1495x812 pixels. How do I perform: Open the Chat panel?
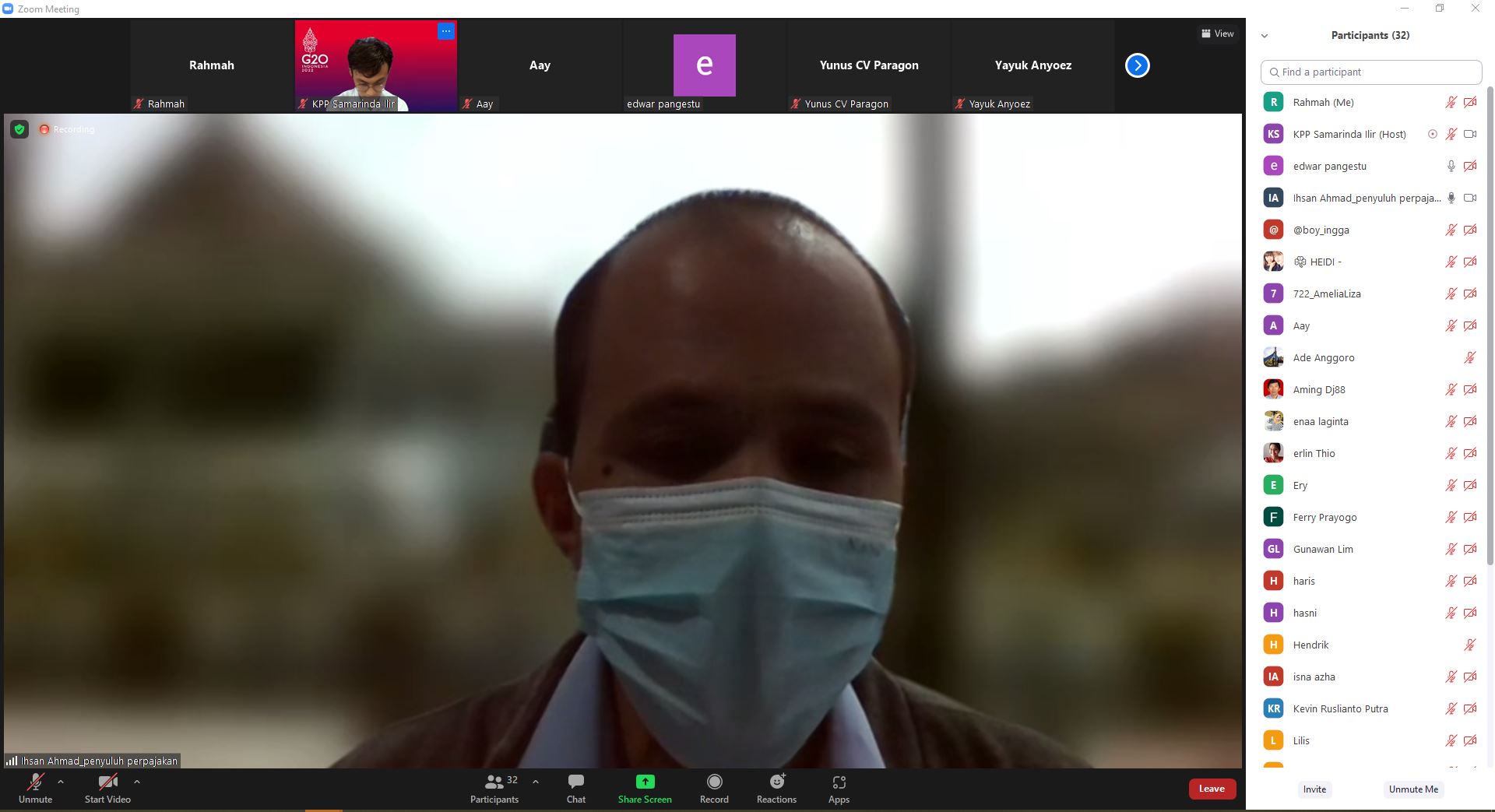point(576,787)
